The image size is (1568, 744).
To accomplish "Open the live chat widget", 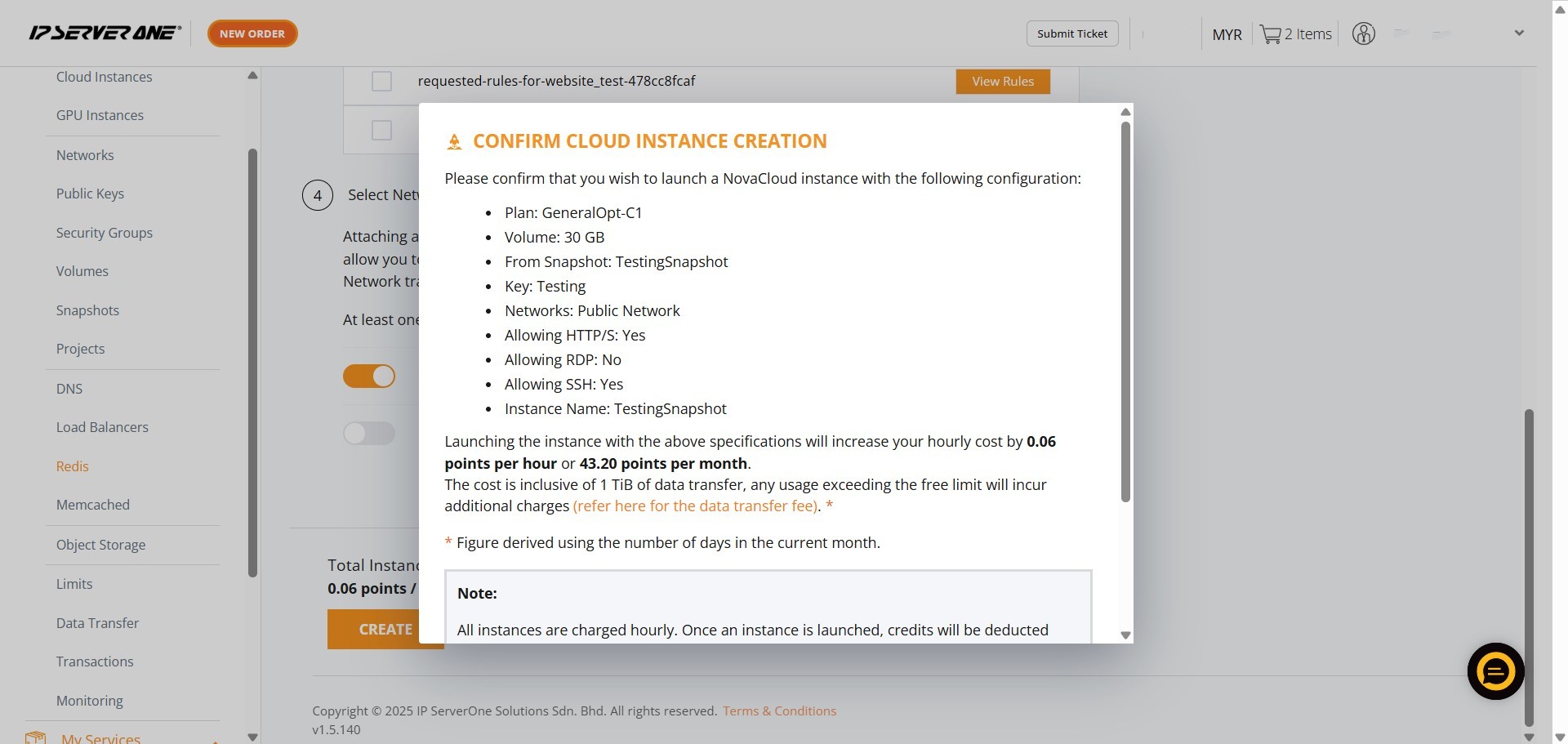I will [1495, 671].
